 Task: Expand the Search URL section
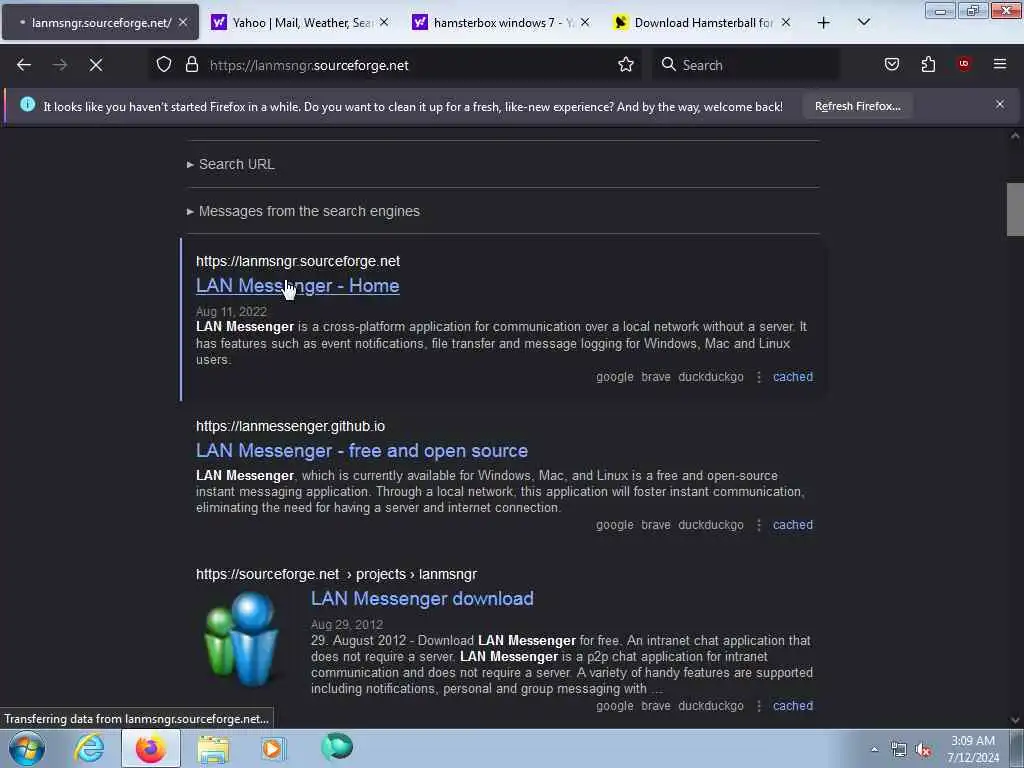(231, 164)
